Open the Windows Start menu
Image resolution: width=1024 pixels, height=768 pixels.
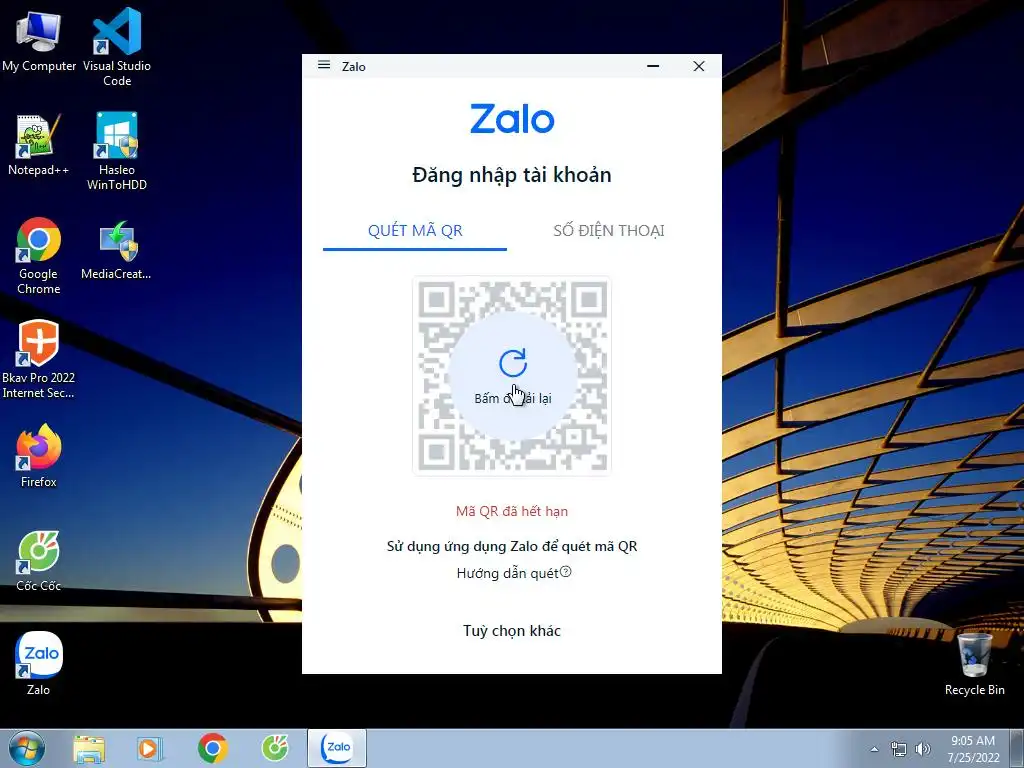pyautogui.click(x=27, y=748)
